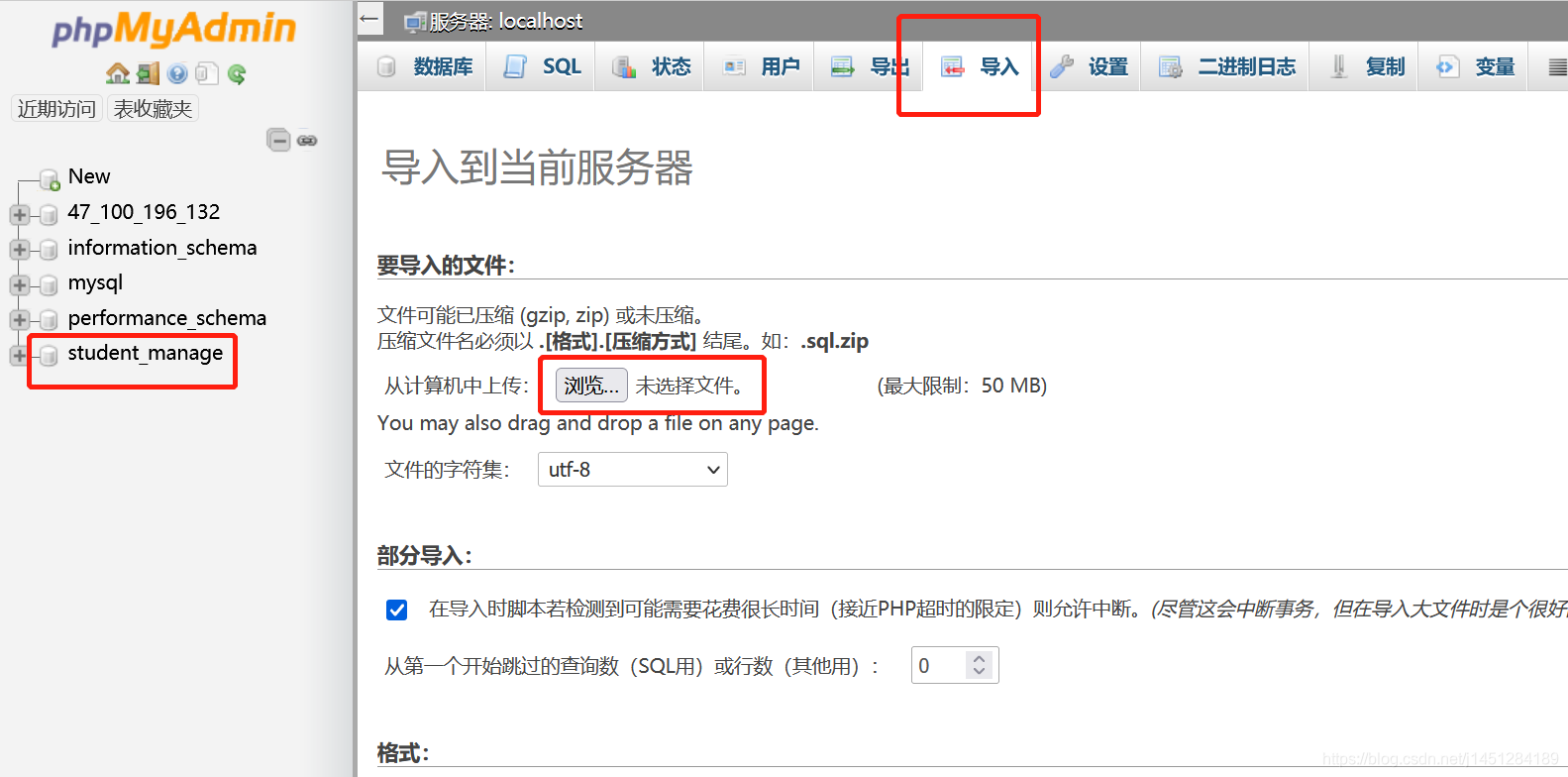The image size is (1568, 777).
Task: Click the New database cylinder icon
Action: (50, 179)
